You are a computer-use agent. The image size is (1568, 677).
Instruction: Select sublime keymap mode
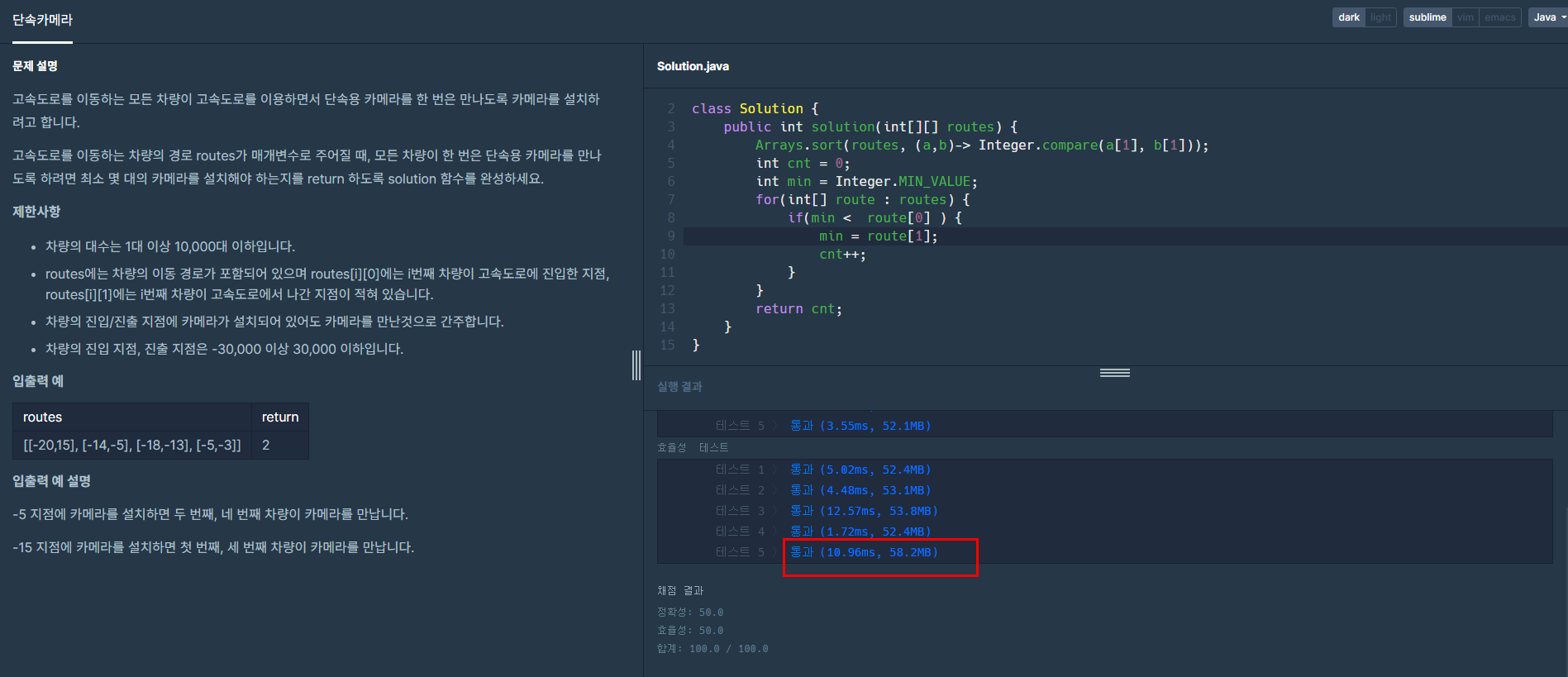[1427, 17]
